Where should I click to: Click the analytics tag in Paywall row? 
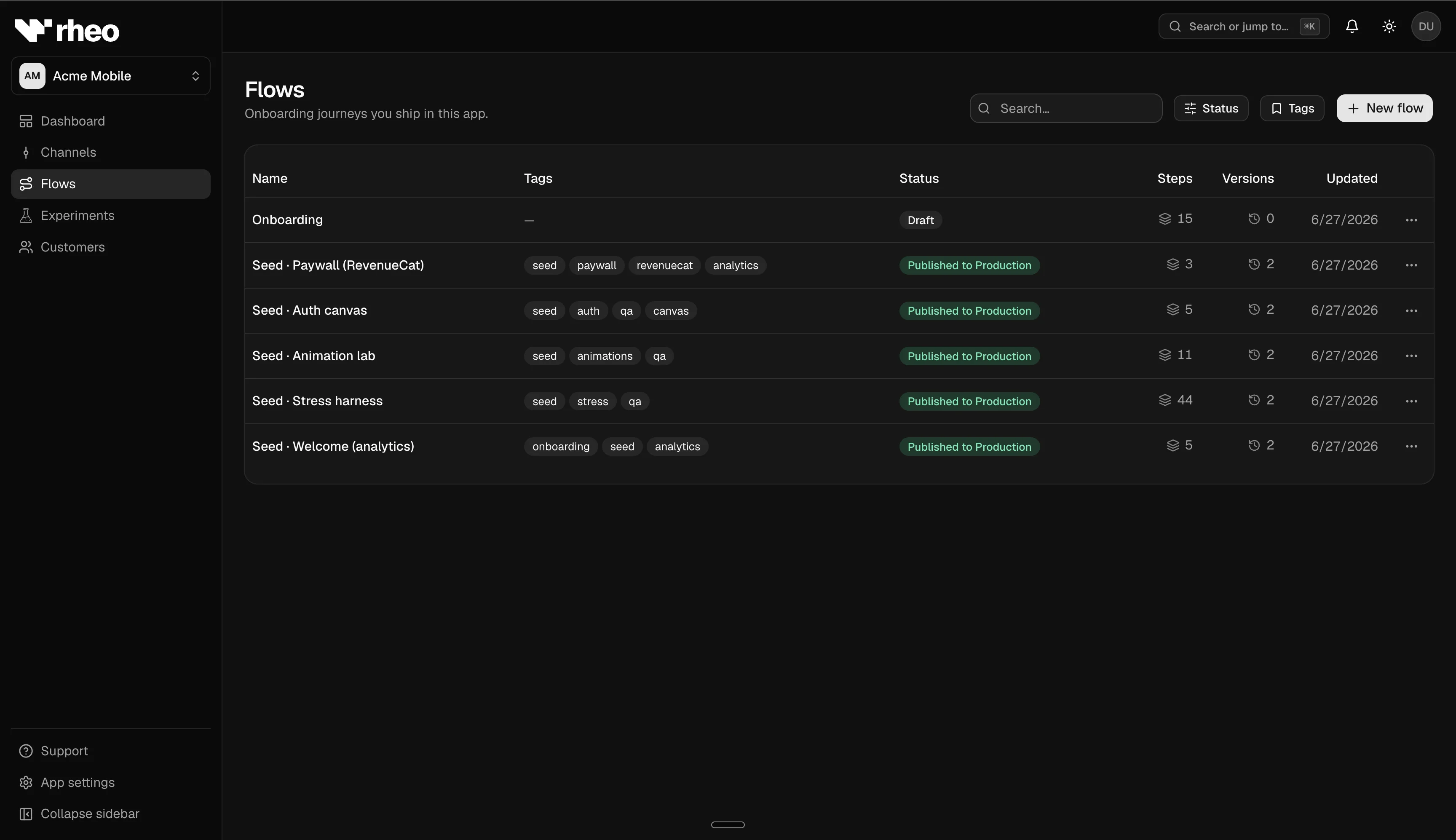736,265
